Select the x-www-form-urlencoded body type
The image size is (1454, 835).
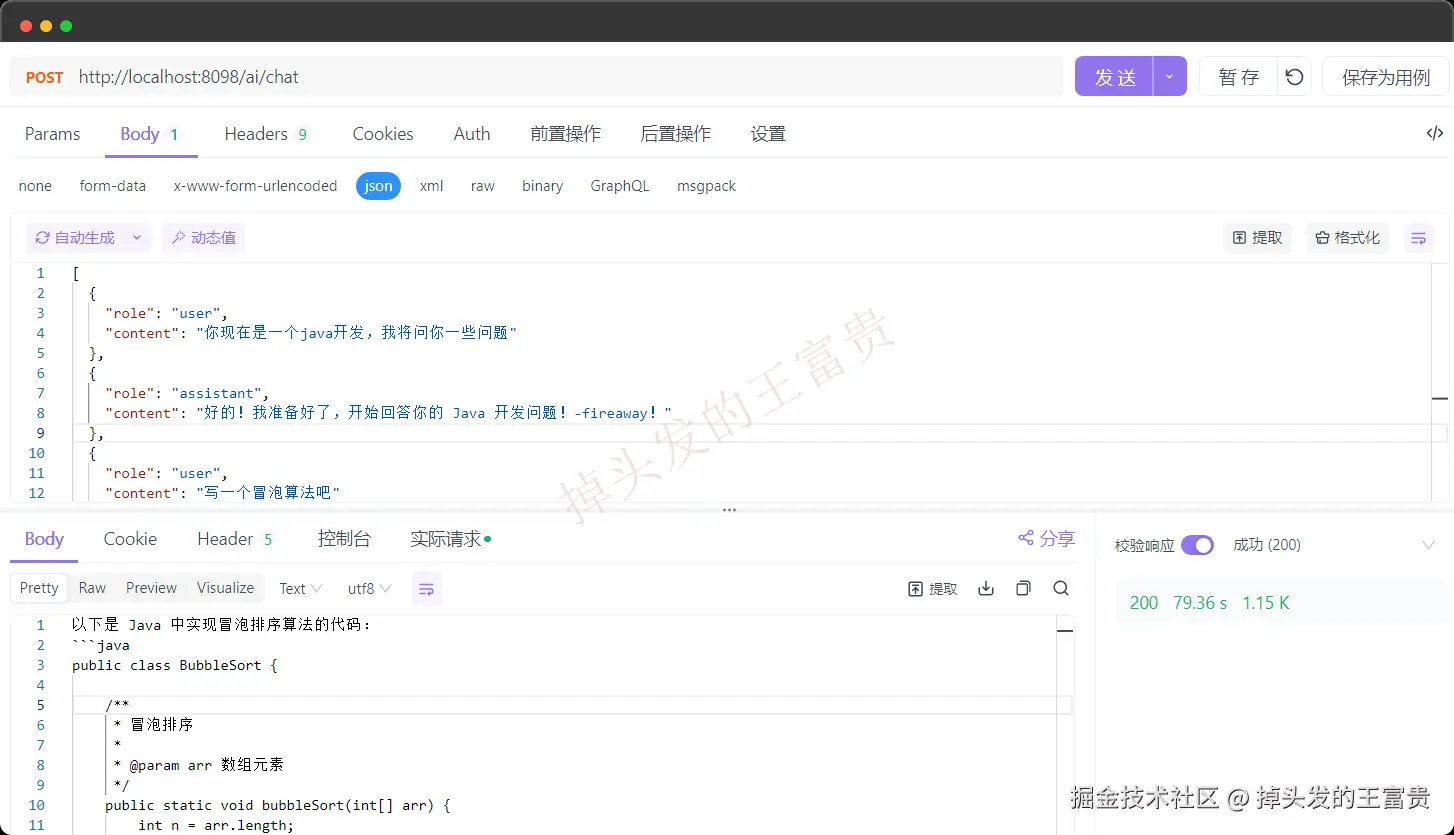[255, 186]
